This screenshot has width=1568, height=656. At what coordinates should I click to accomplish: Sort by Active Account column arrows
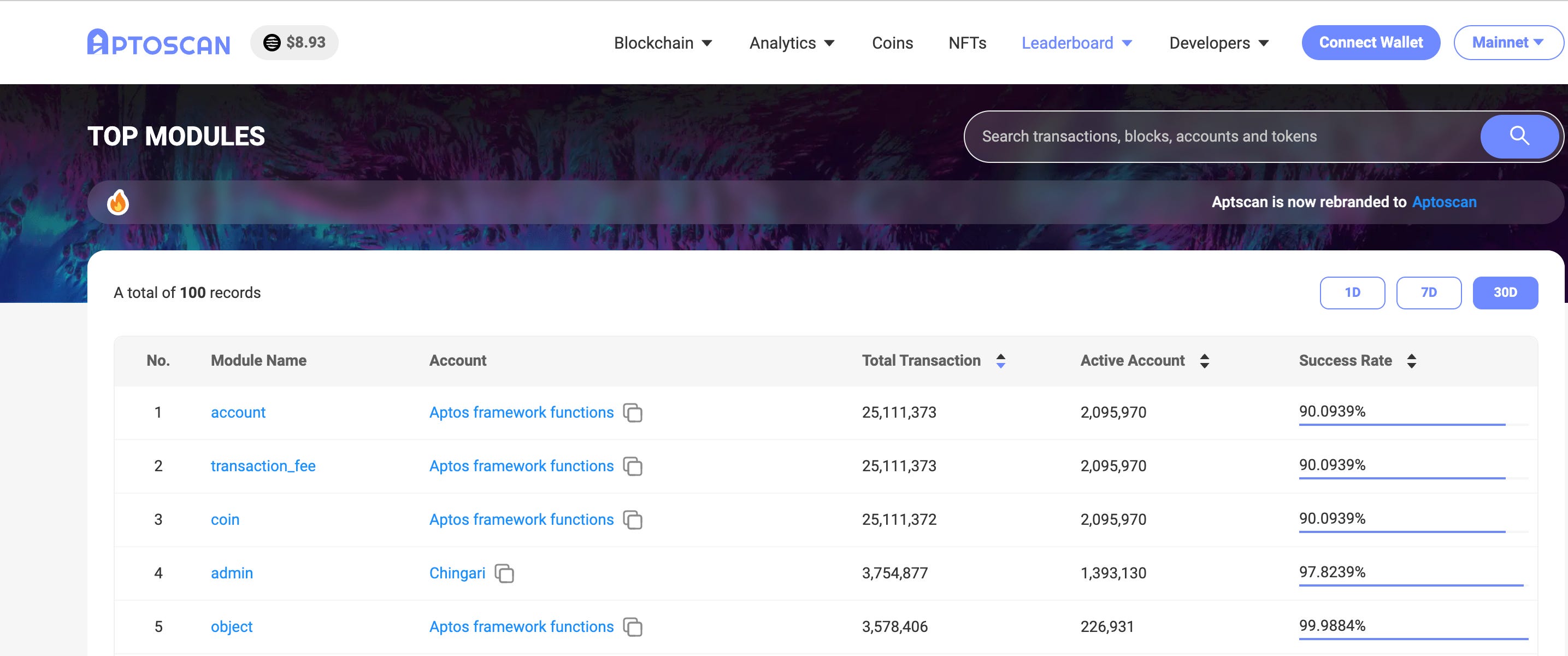point(1205,361)
